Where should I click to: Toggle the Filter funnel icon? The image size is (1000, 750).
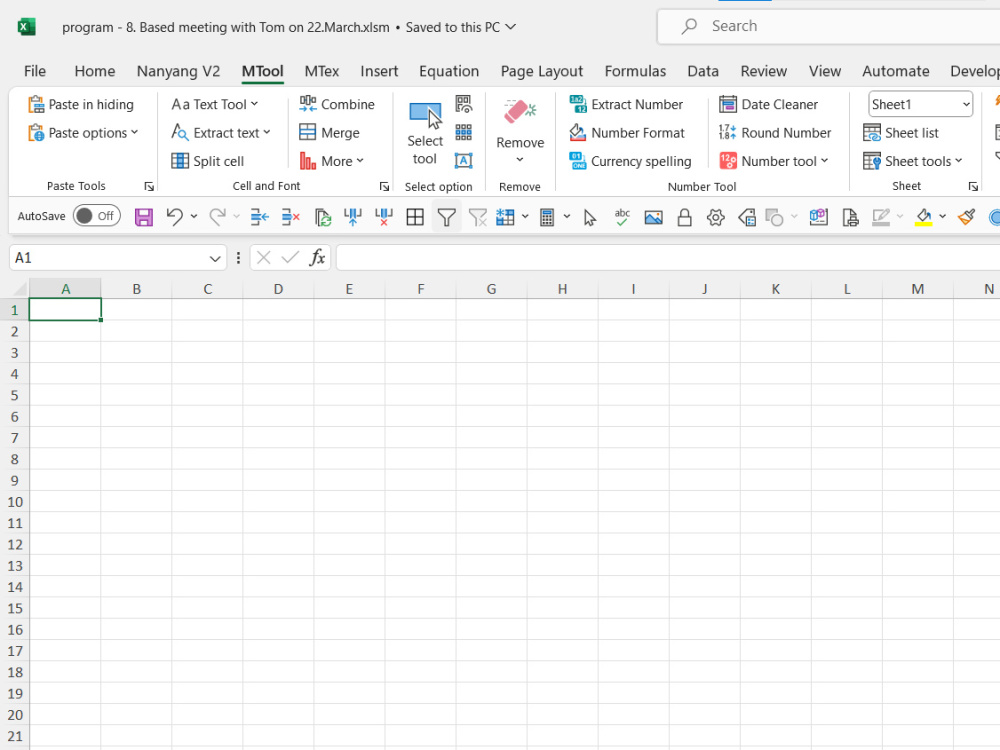(x=446, y=217)
